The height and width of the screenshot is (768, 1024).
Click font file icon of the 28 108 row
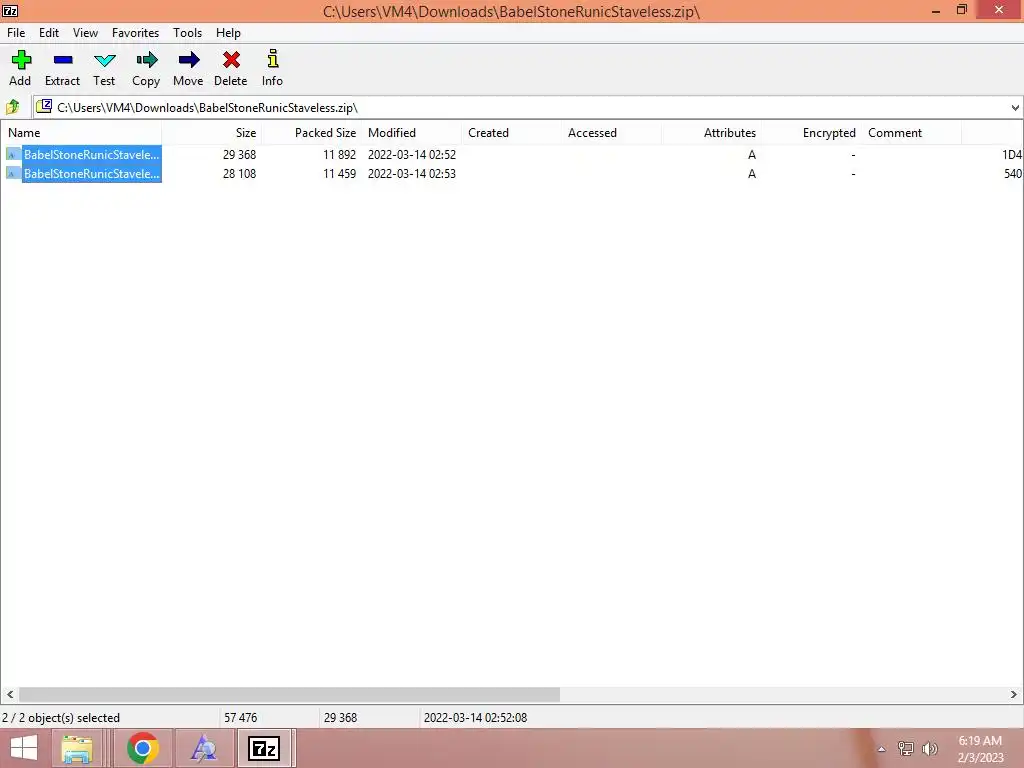(12, 174)
